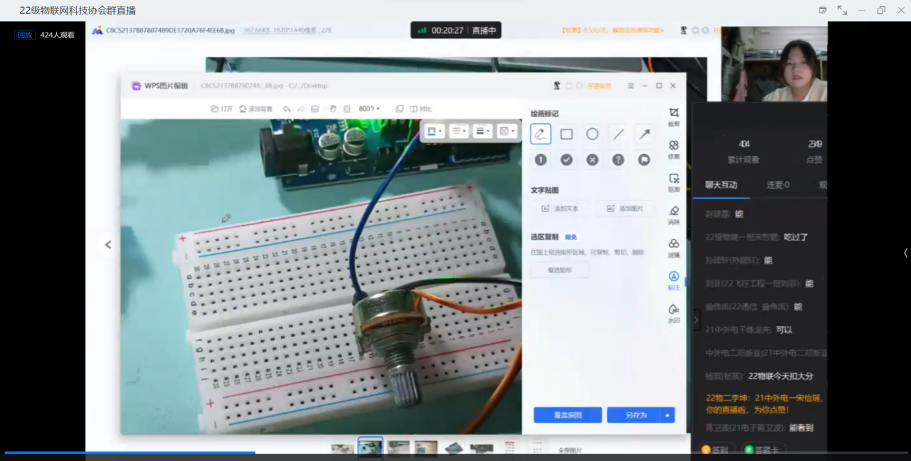
Task: Click the redo arrow in WPS toolbar
Action: pos(301,109)
